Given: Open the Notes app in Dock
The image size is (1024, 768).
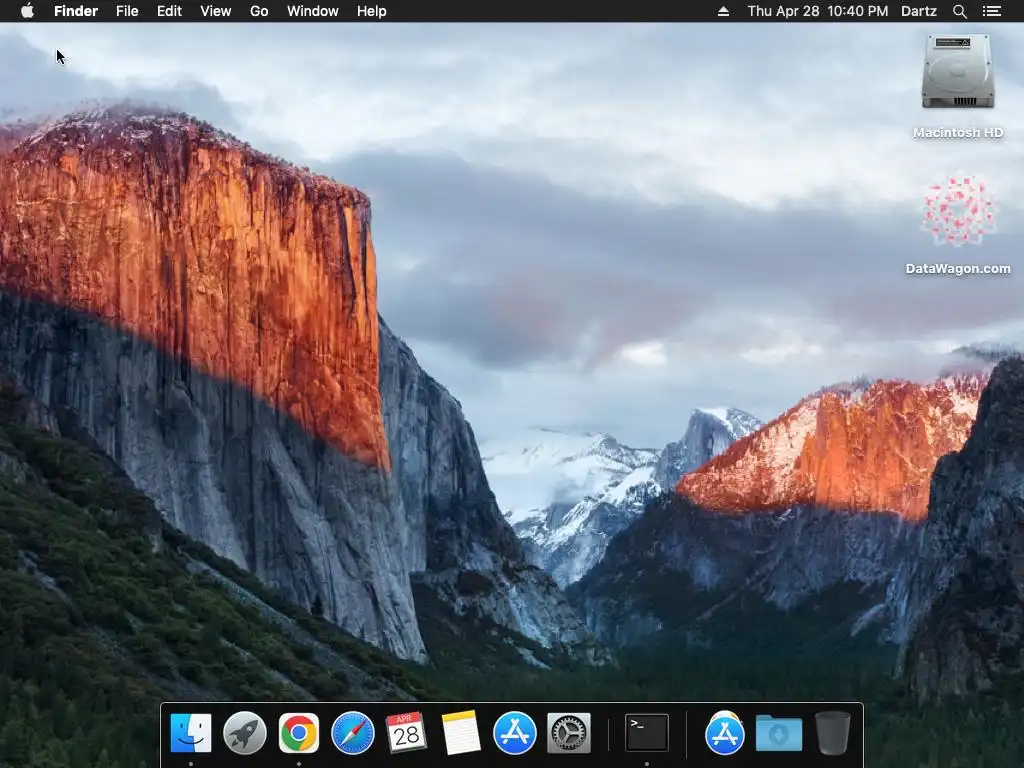Looking at the screenshot, I should click(x=460, y=733).
